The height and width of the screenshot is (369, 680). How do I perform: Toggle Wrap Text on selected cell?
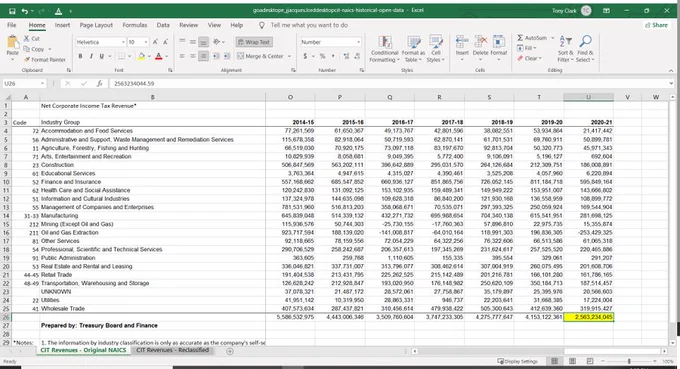point(254,42)
